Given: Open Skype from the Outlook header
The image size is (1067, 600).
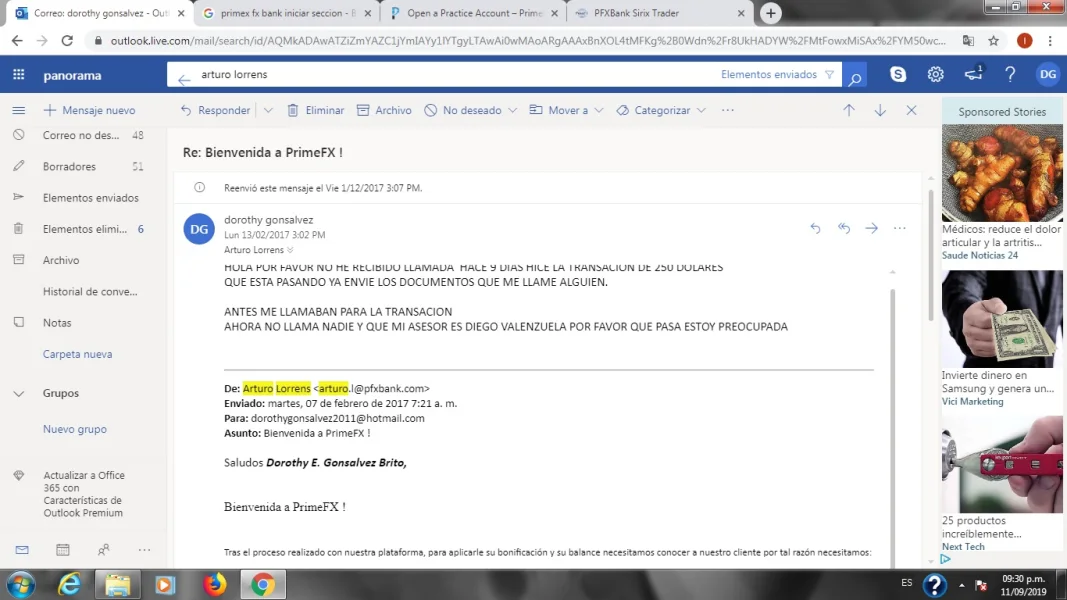Looking at the screenshot, I should coord(898,75).
